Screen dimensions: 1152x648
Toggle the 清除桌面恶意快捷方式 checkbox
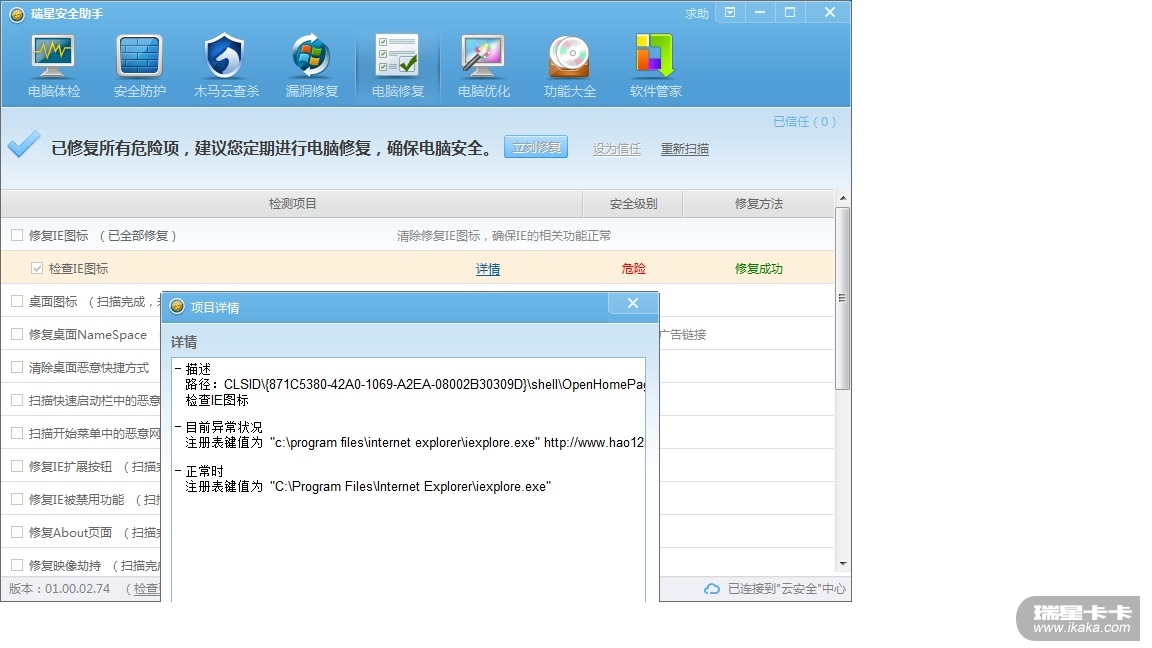pyautogui.click(x=17, y=367)
